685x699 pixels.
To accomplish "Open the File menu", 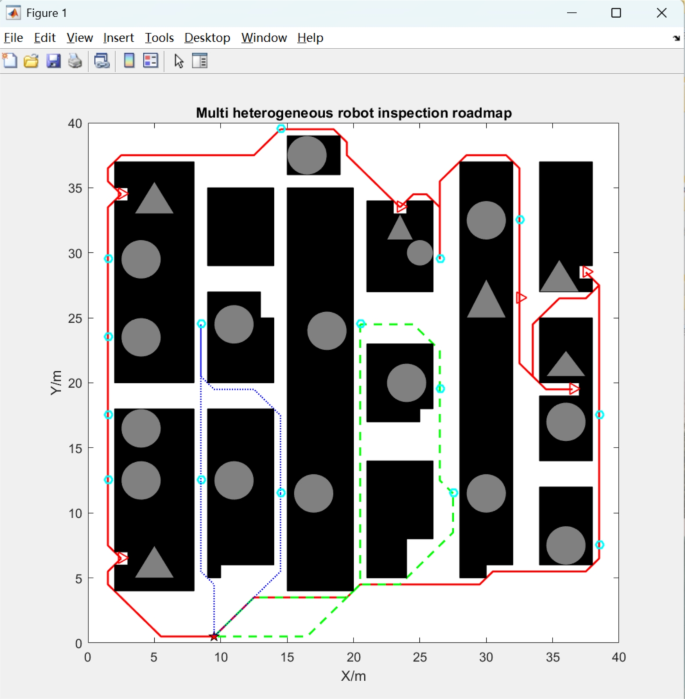I will (x=14, y=38).
